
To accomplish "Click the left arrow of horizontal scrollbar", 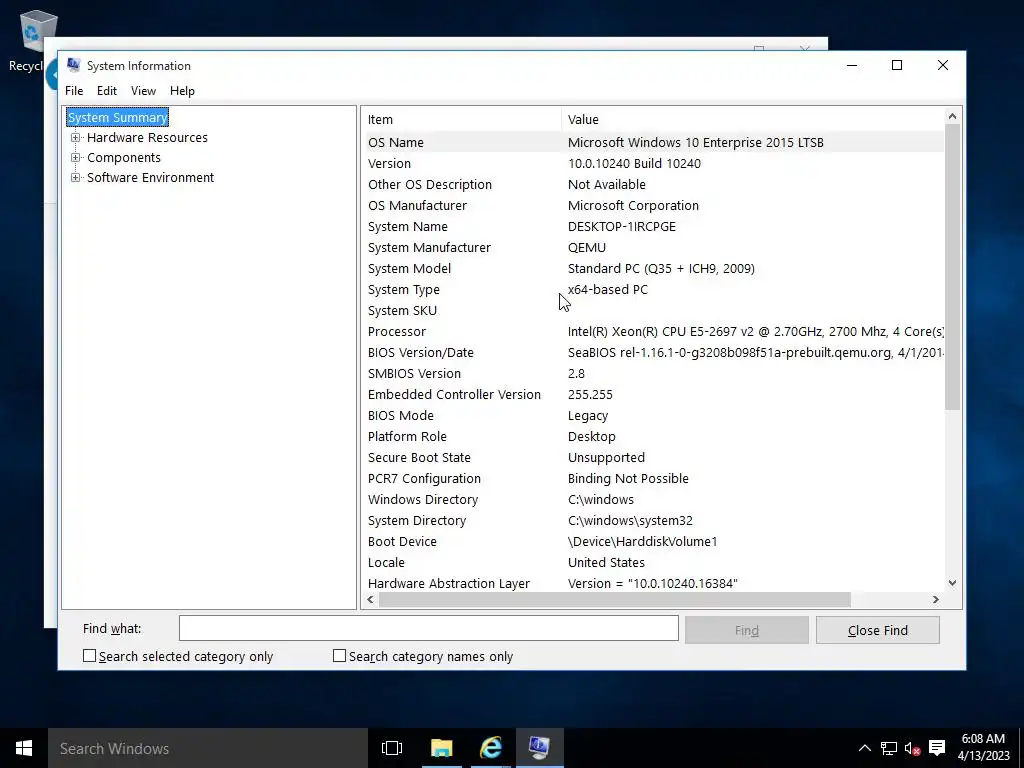I will tap(371, 600).
